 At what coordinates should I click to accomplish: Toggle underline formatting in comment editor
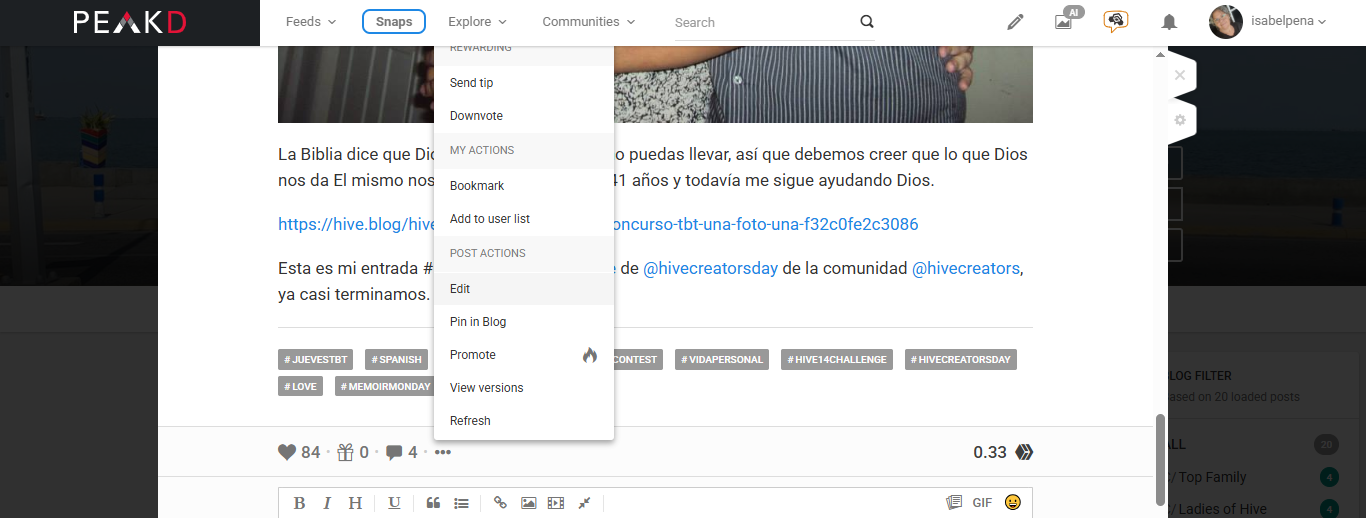[394, 503]
